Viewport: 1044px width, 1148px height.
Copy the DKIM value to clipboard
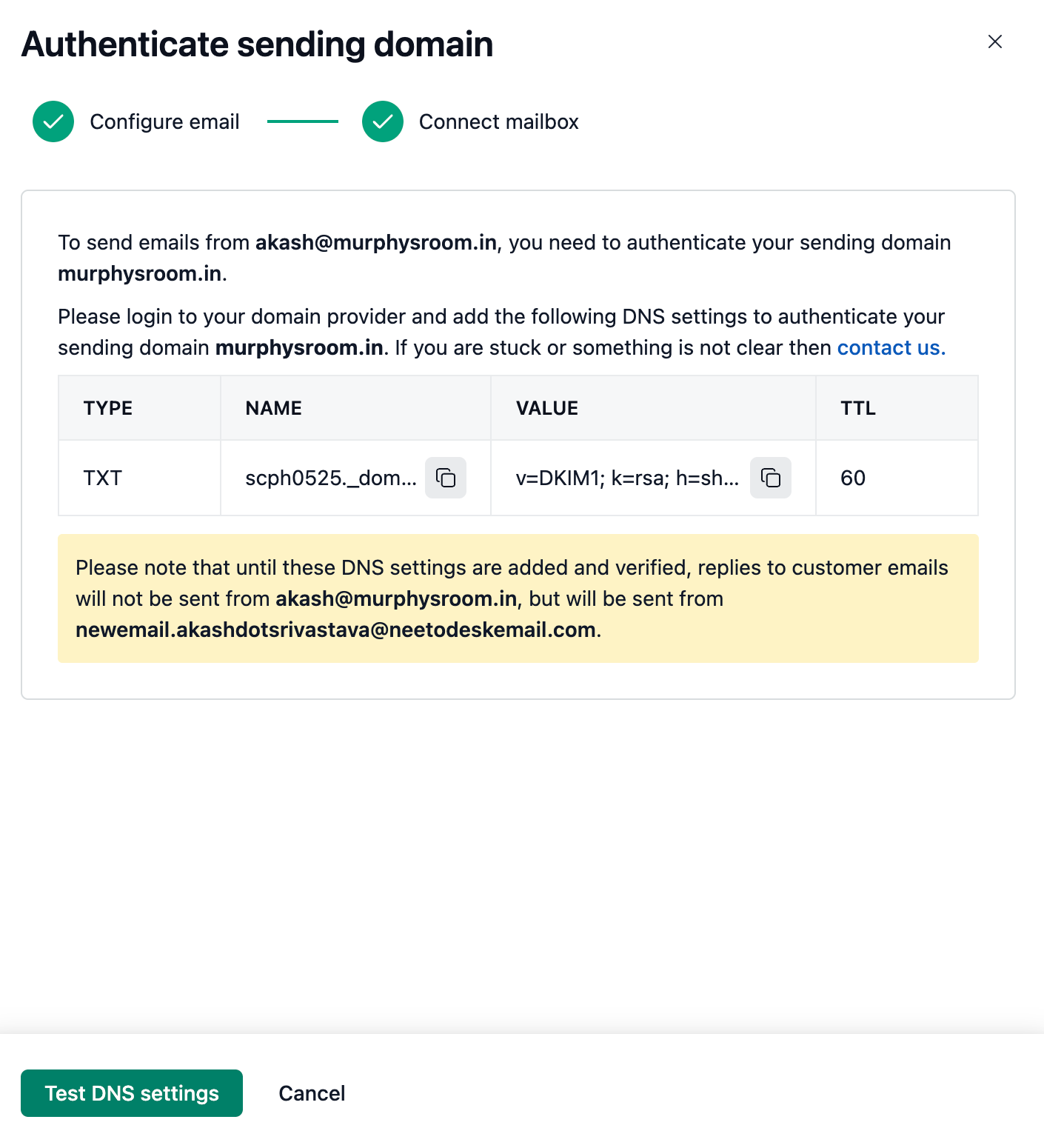click(770, 478)
